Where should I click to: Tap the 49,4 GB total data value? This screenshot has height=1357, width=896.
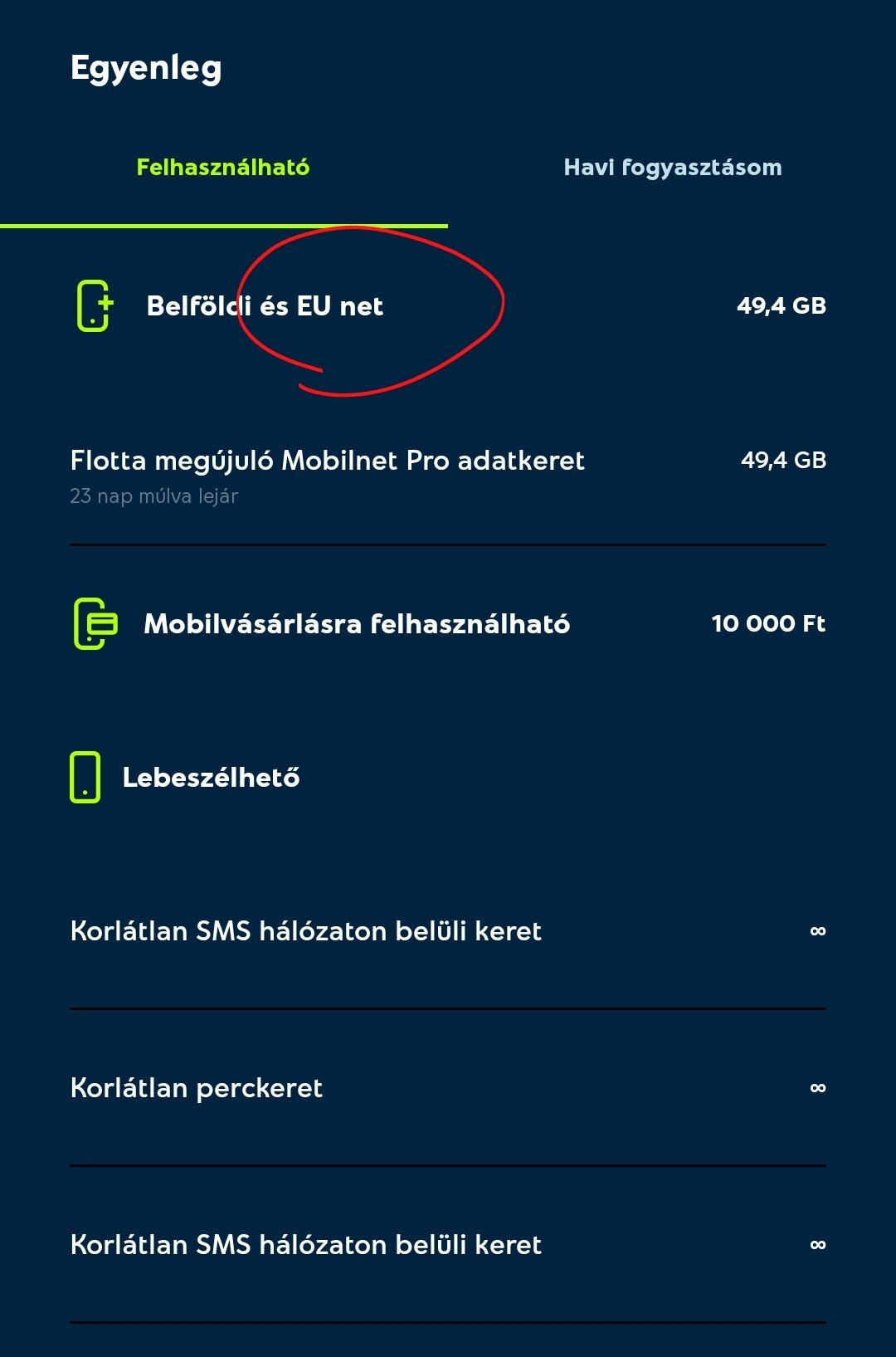pos(782,305)
